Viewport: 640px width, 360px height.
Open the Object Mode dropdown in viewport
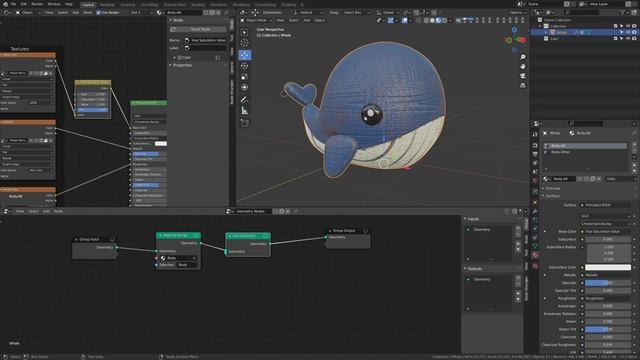point(256,20)
